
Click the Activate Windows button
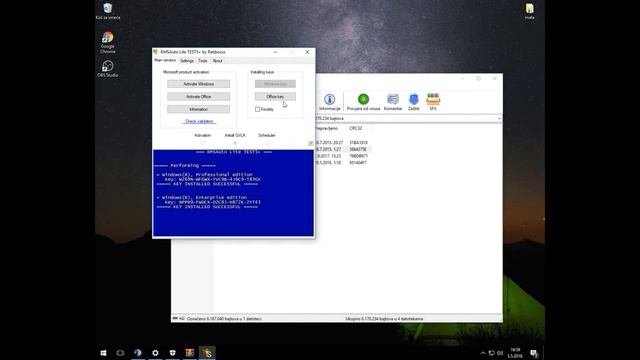tap(198, 84)
